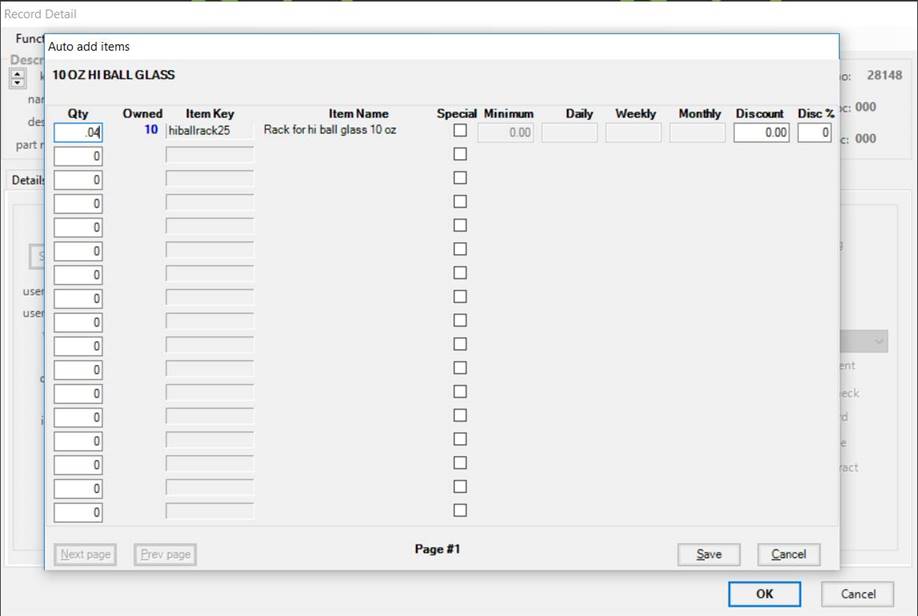Click down arrow of the record stepper

pyautogui.click(x=18, y=83)
